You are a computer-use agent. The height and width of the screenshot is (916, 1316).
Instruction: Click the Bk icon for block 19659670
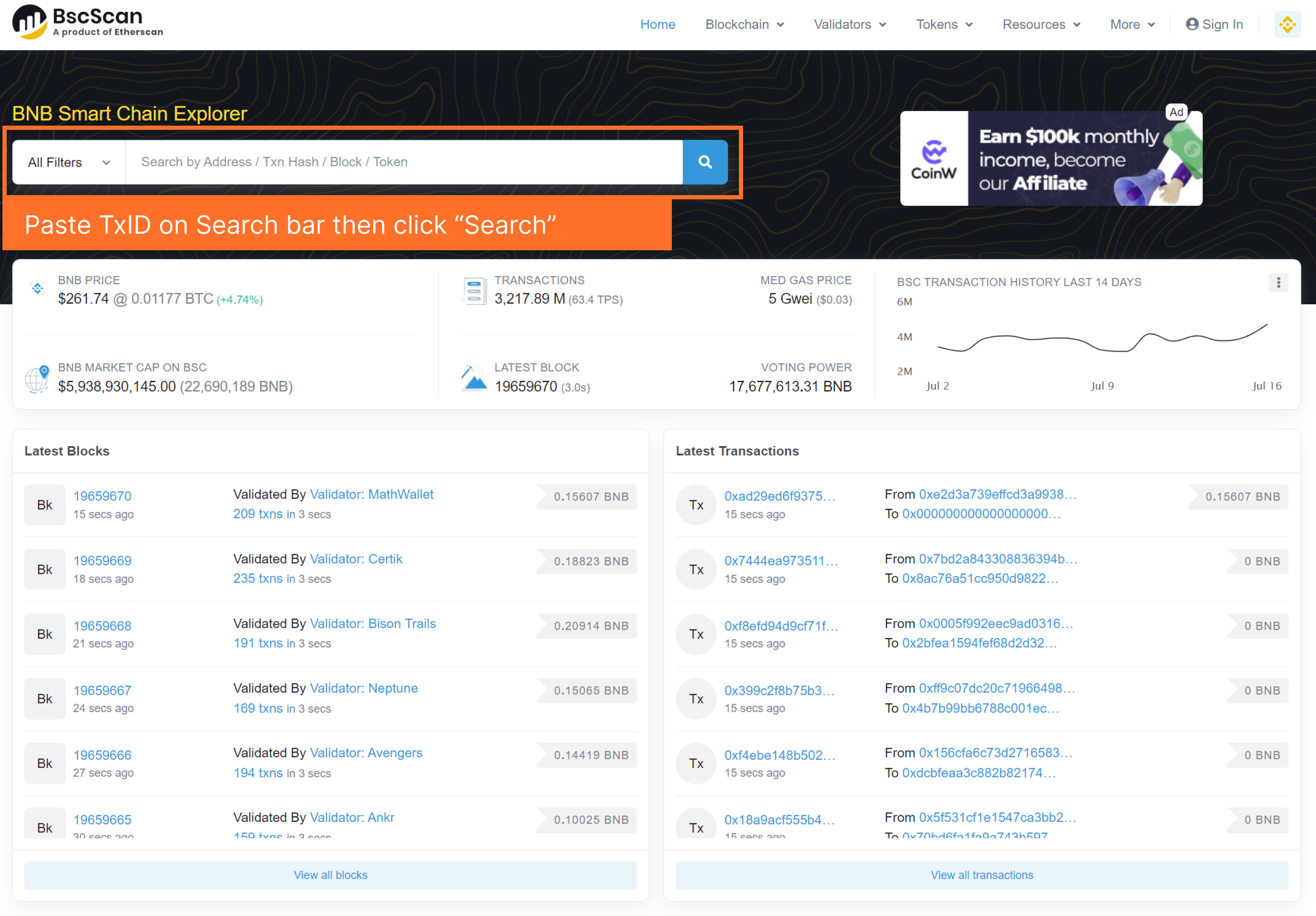pos(45,504)
